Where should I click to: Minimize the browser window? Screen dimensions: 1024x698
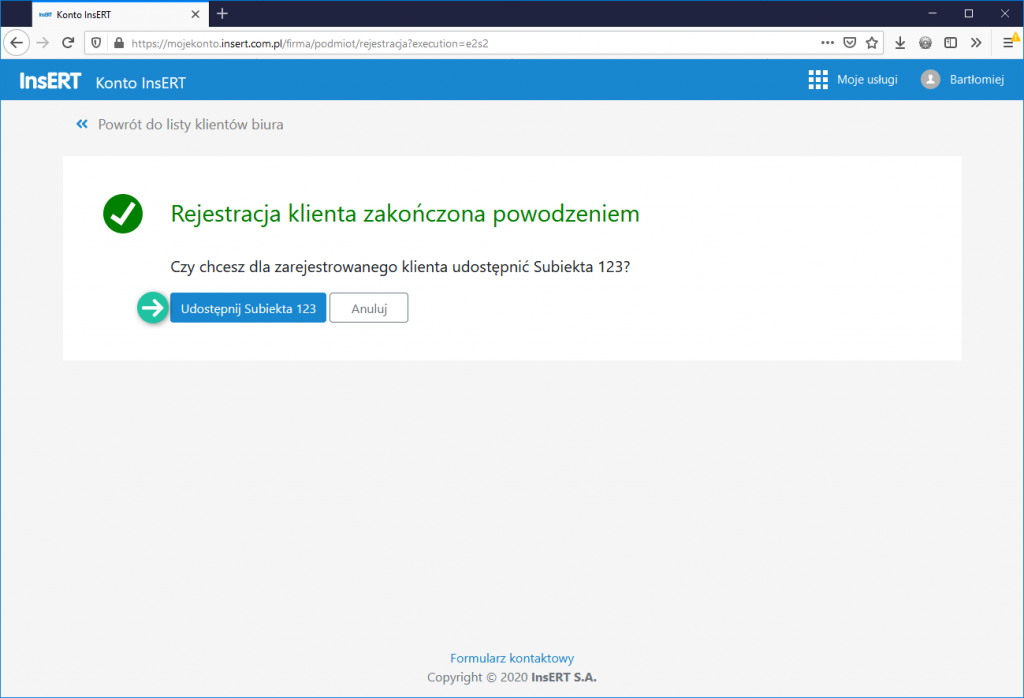(933, 14)
